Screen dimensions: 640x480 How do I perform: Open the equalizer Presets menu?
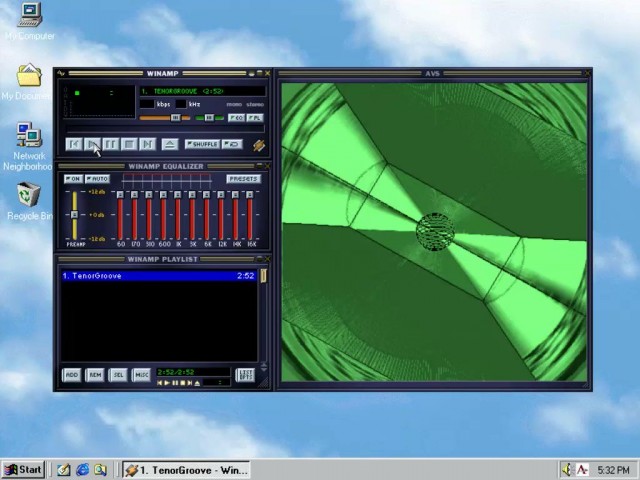click(x=242, y=179)
